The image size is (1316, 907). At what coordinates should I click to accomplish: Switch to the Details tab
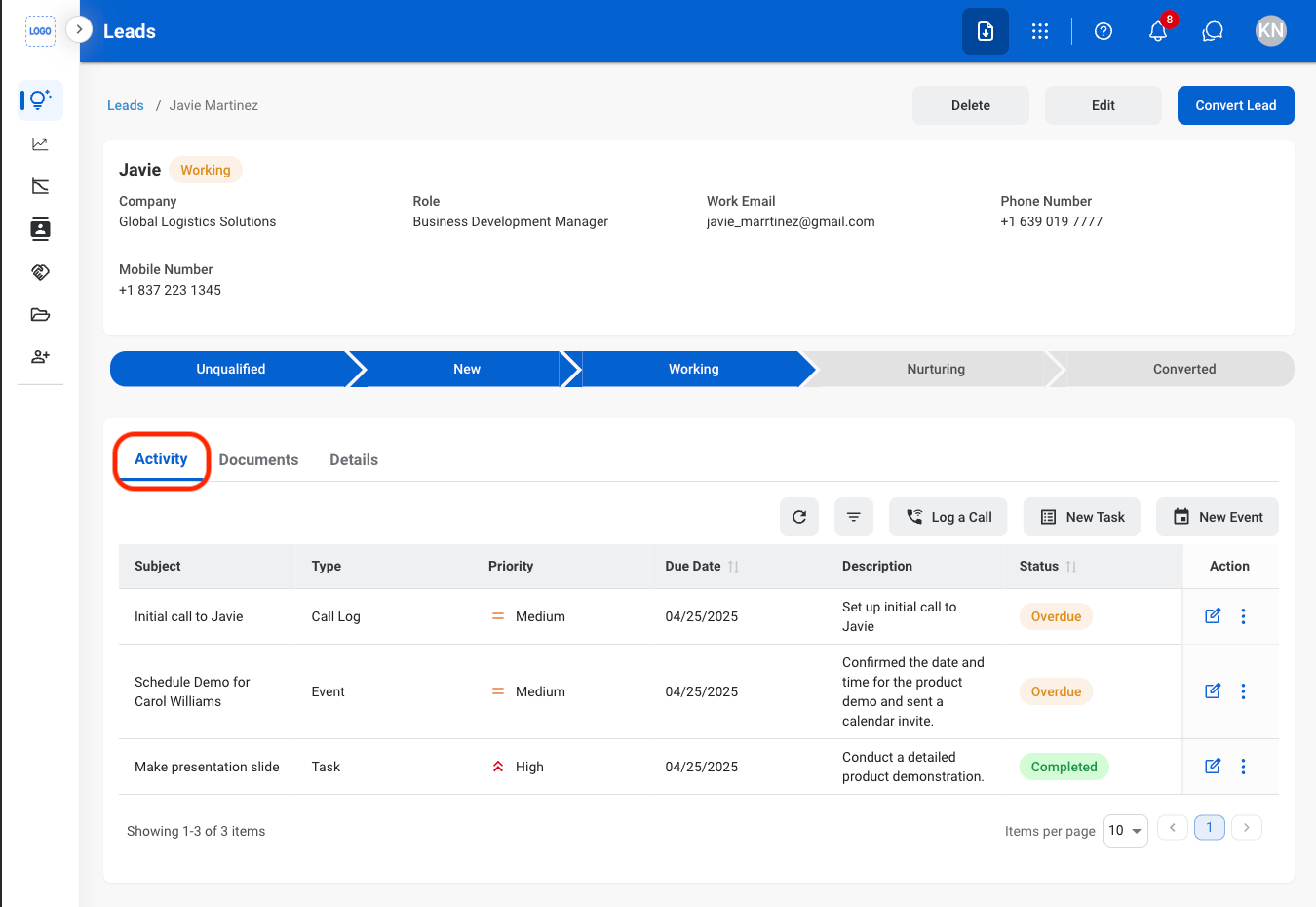354,460
